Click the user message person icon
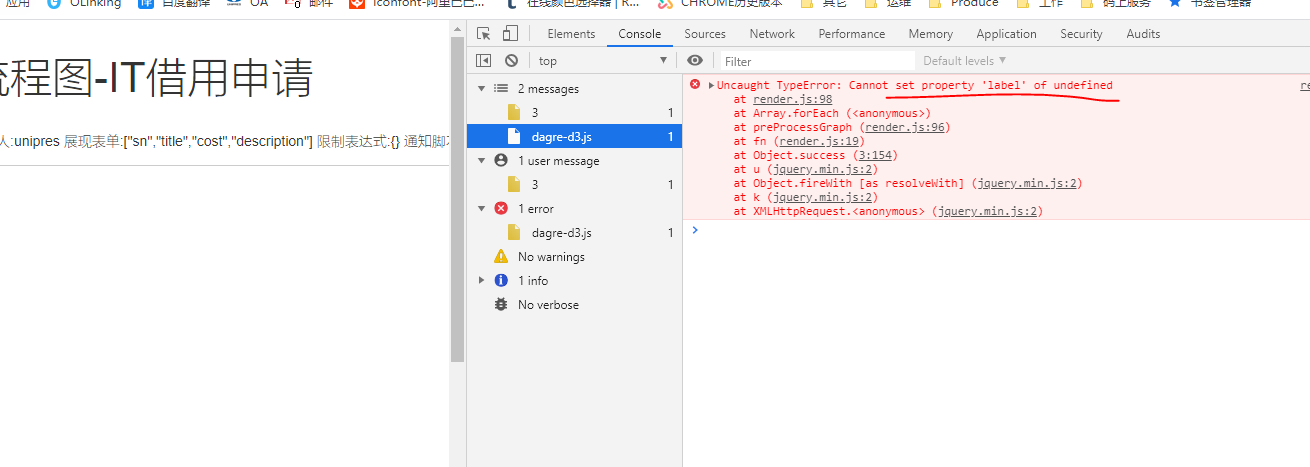The image size is (1310, 467). [501, 161]
